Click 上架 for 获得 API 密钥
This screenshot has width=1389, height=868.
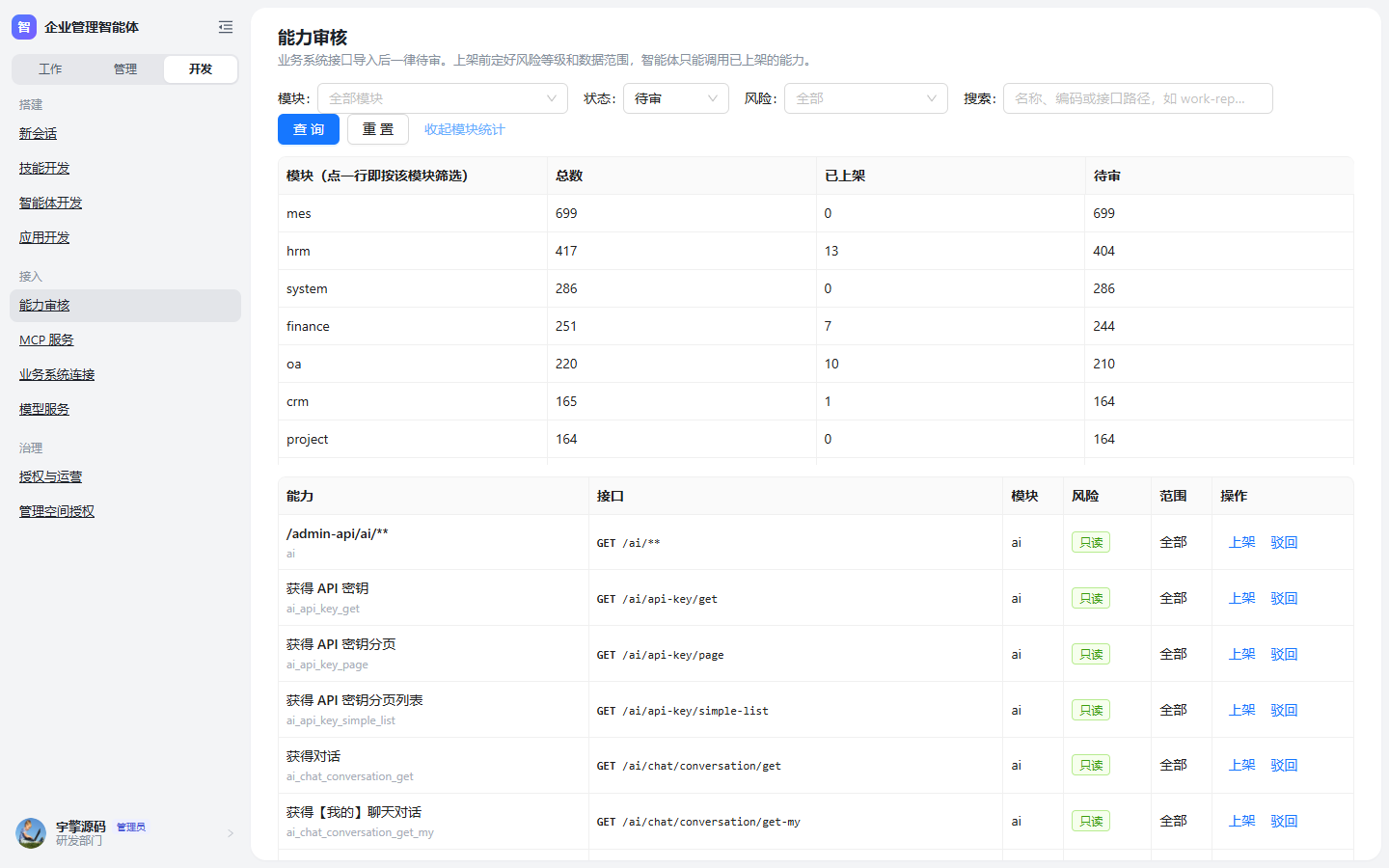[x=1241, y=598]
